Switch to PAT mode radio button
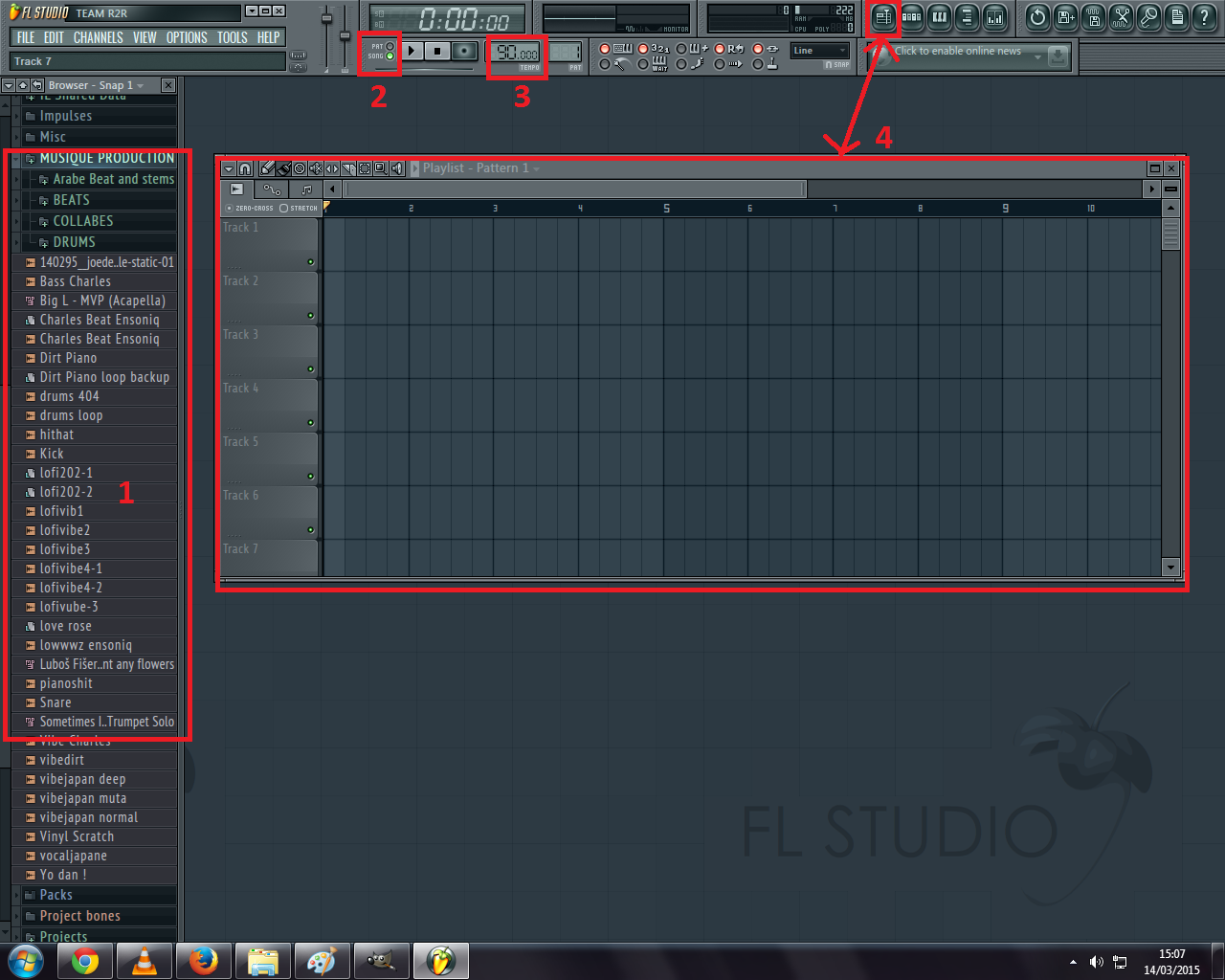1225x980 pixels. point(390,46)
